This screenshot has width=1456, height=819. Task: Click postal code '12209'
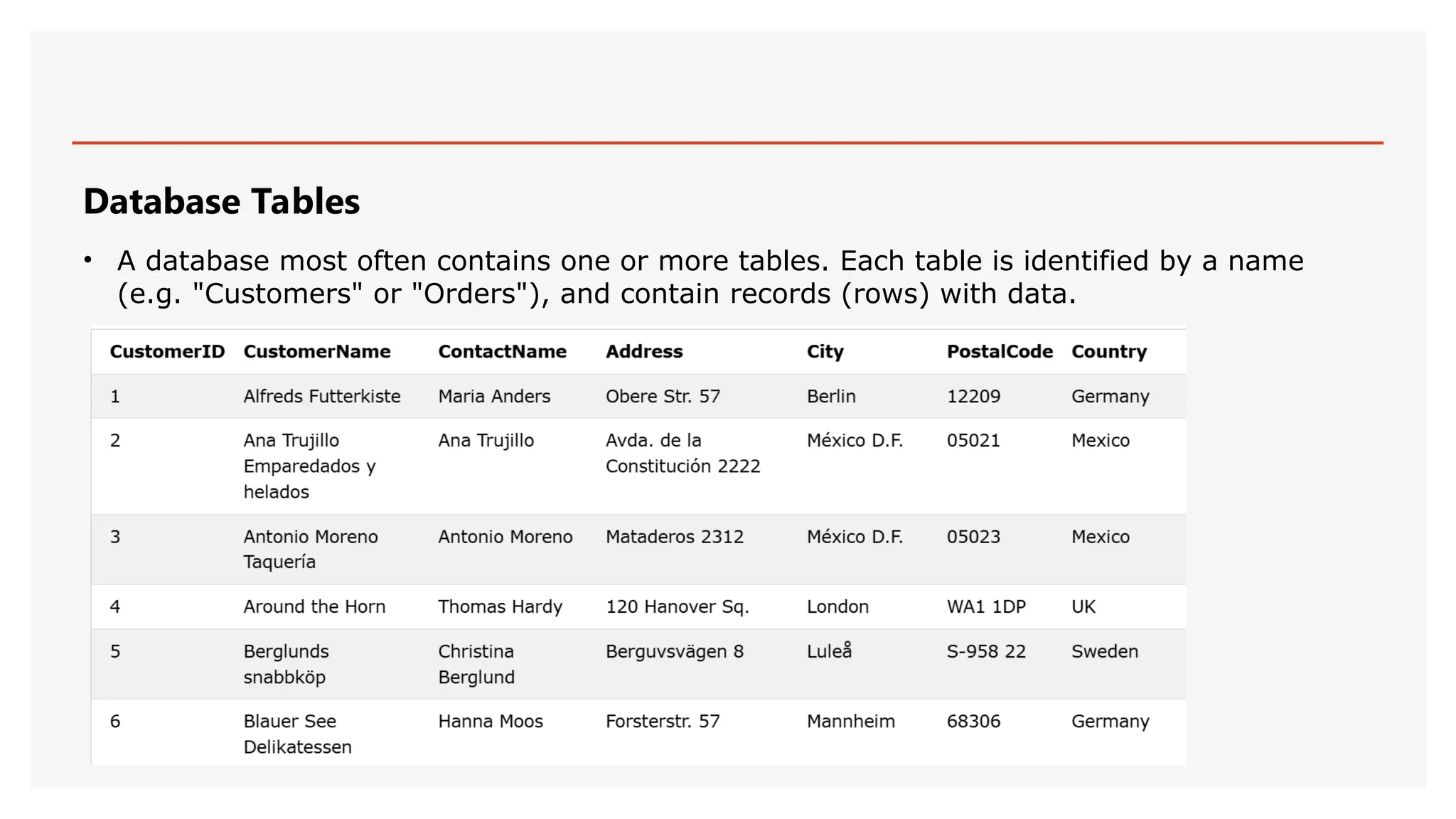click(973, 397)
